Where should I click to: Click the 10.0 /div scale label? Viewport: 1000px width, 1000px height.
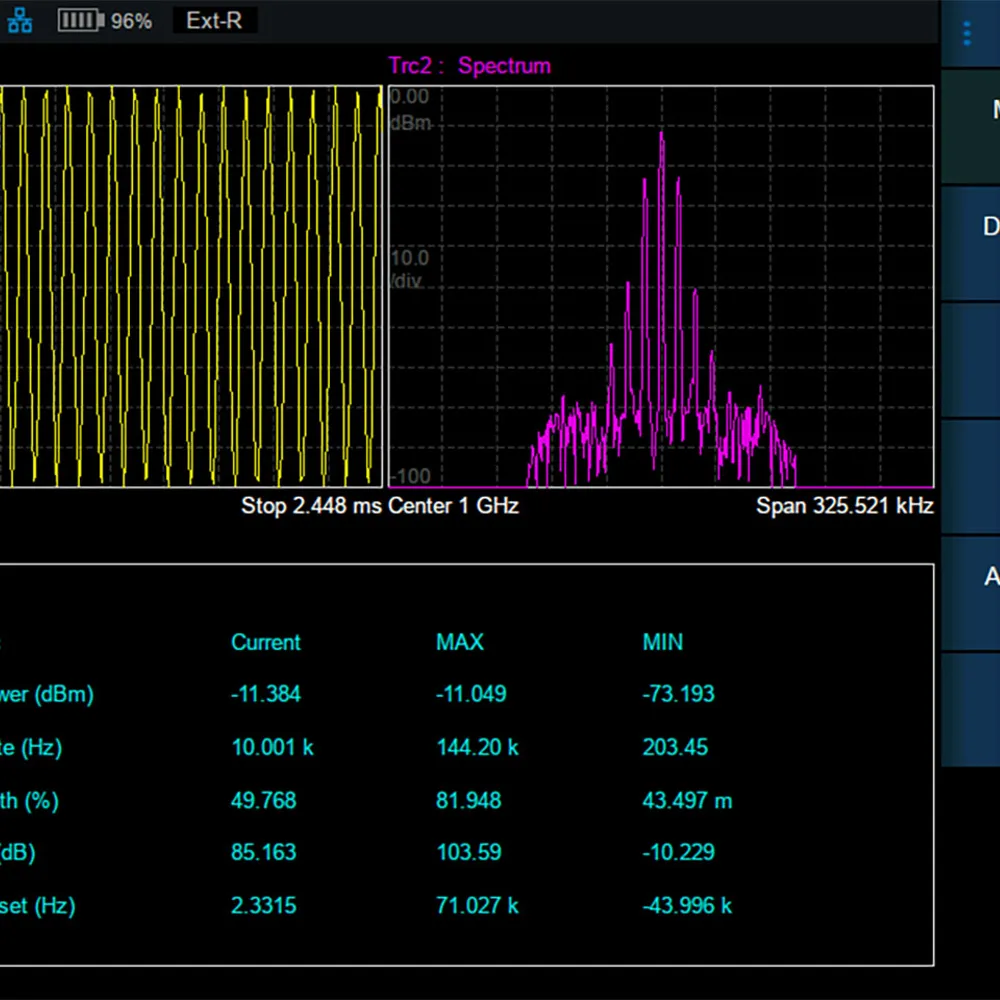pos(409,270)
